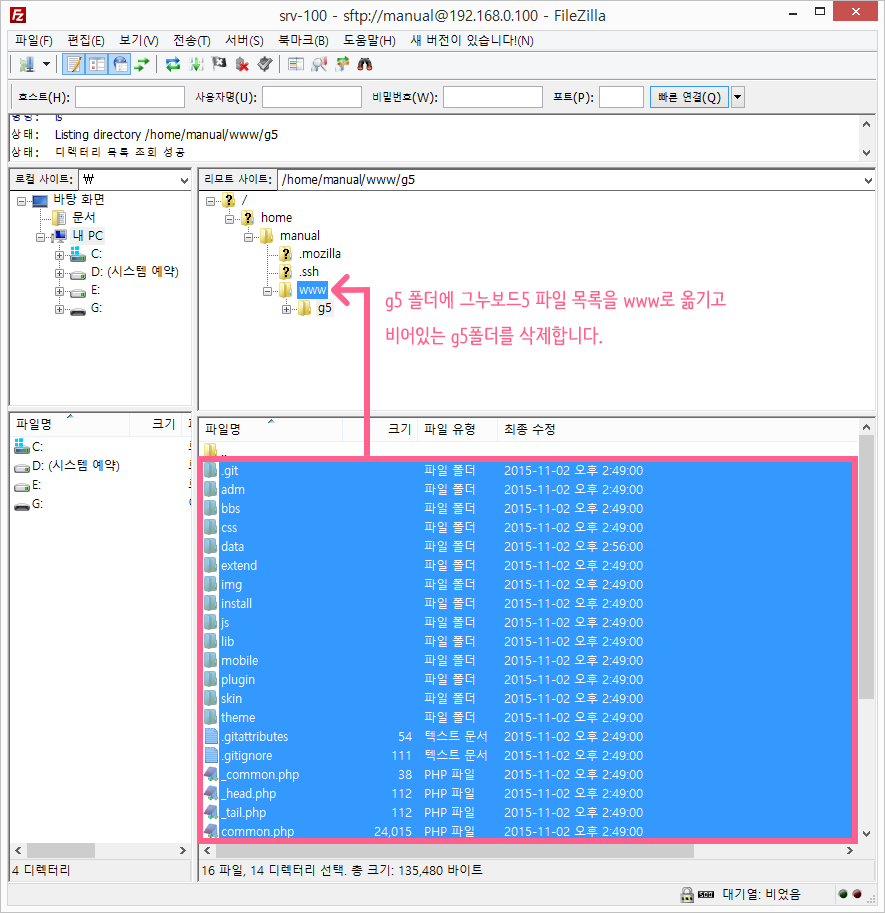Screen dimensions: 885x913
Task: Open the 보기(V) menu
Action: (x=139, y=40)
